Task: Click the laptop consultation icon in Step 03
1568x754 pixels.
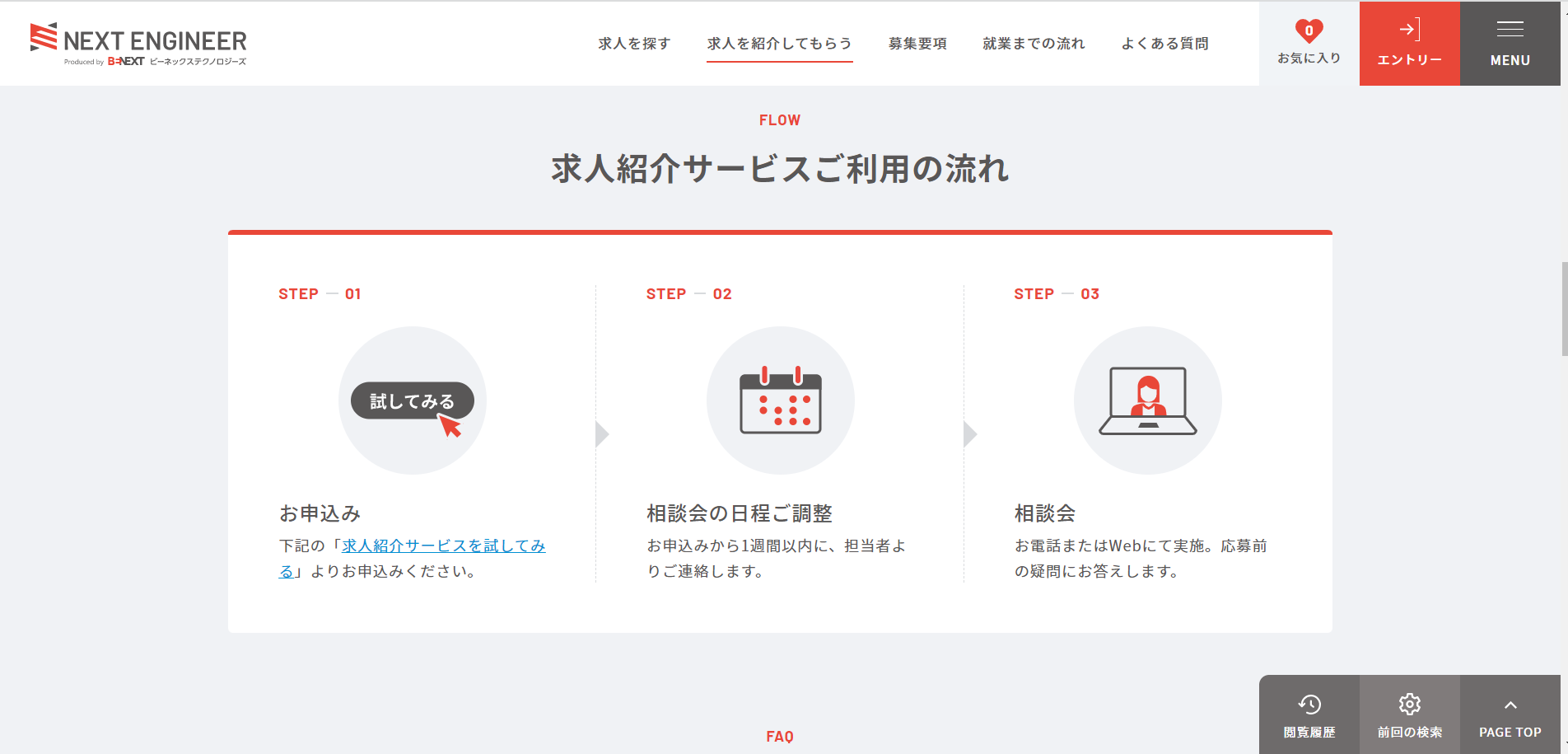Action: tap(1148, 400)
